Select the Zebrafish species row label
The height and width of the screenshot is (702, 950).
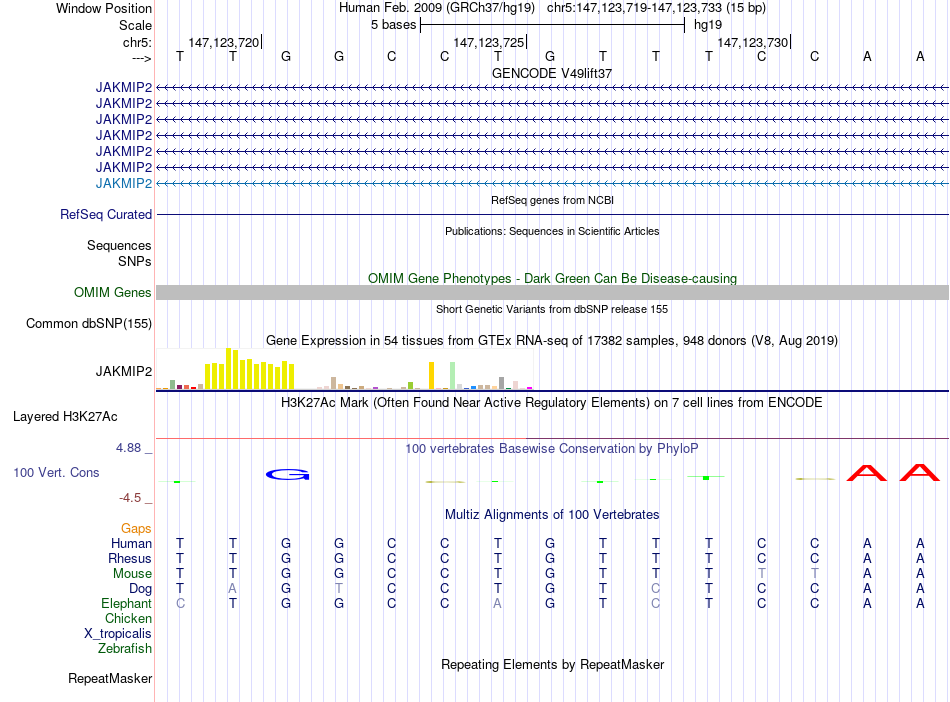point(125,649)
